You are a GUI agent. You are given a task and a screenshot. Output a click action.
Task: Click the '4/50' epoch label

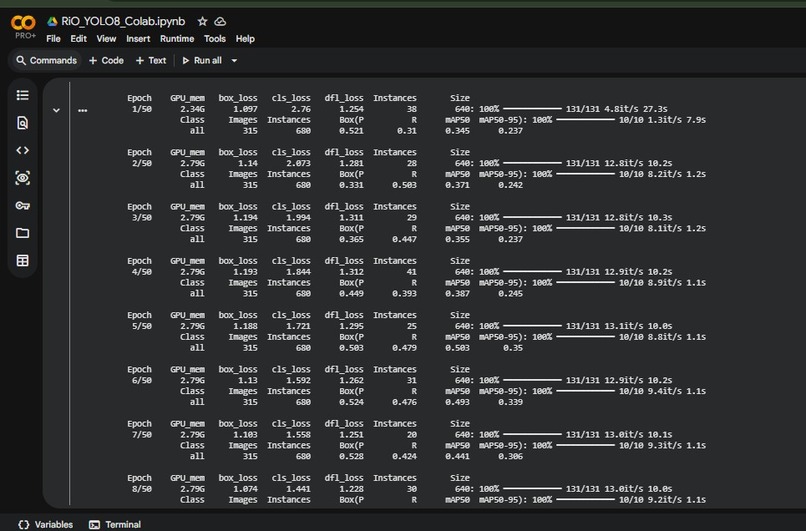click(141, 272)
